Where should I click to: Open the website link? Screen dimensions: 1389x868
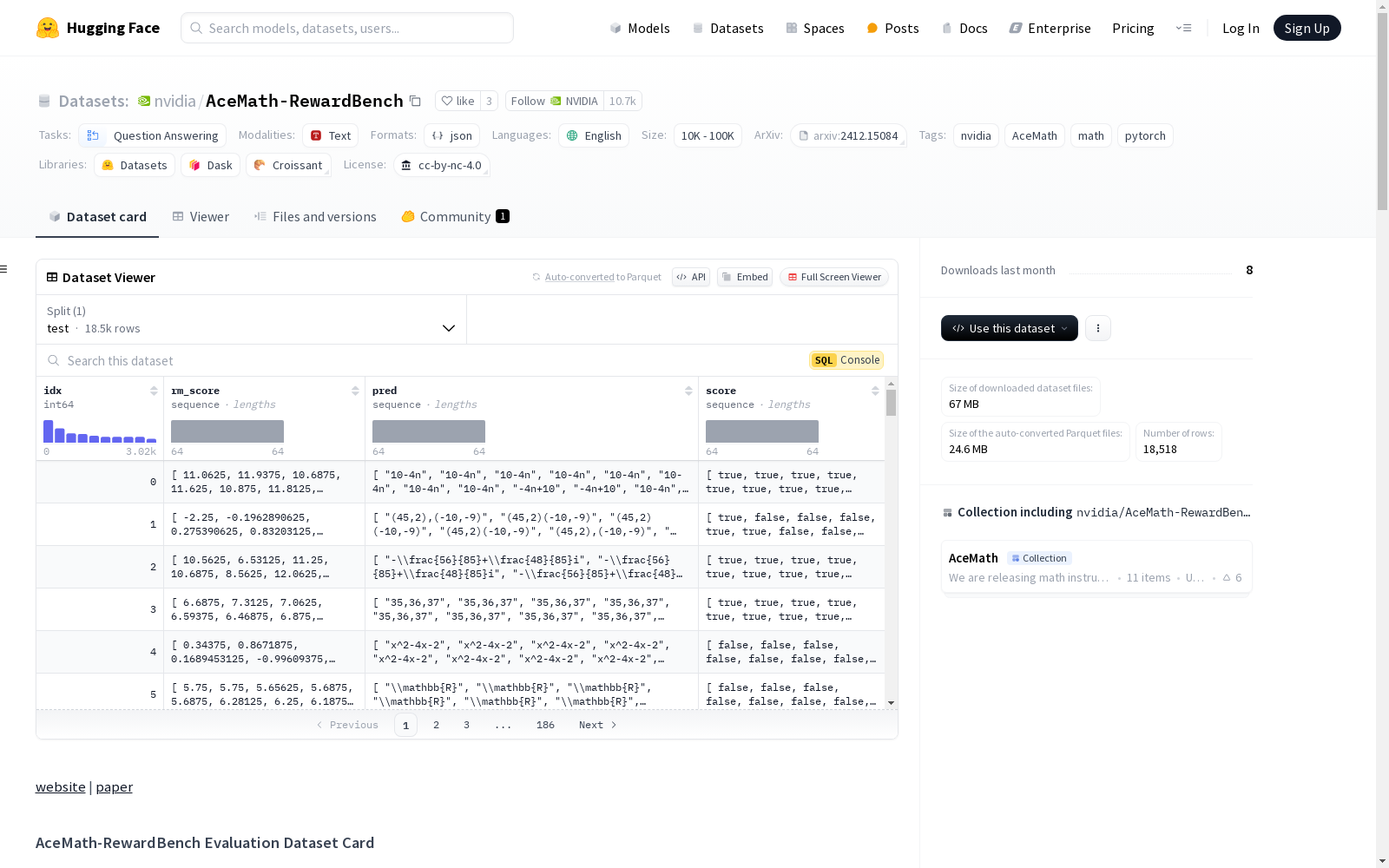click(61, 786)
